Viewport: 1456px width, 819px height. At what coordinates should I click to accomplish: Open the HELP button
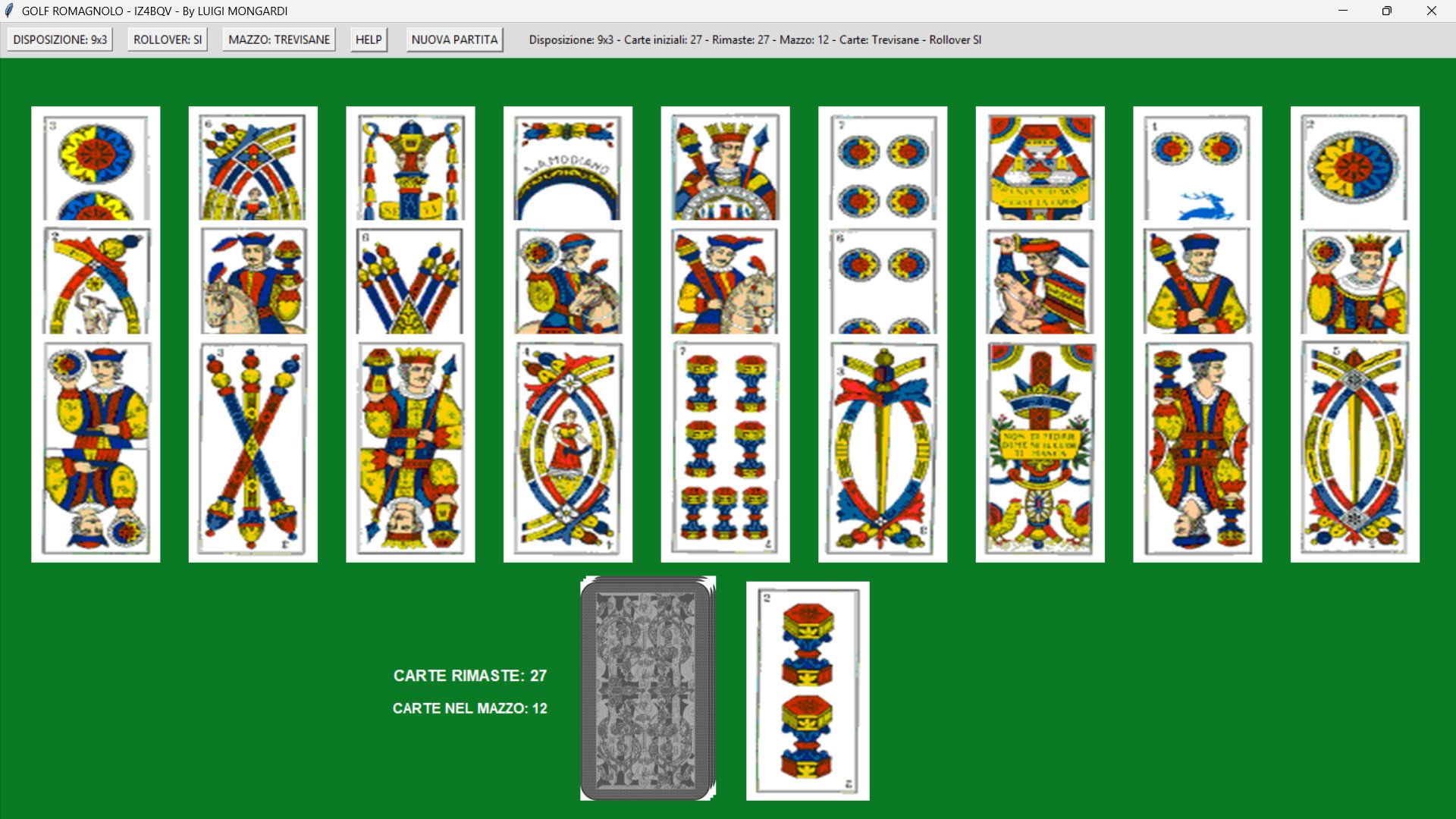tap(369, 39)
